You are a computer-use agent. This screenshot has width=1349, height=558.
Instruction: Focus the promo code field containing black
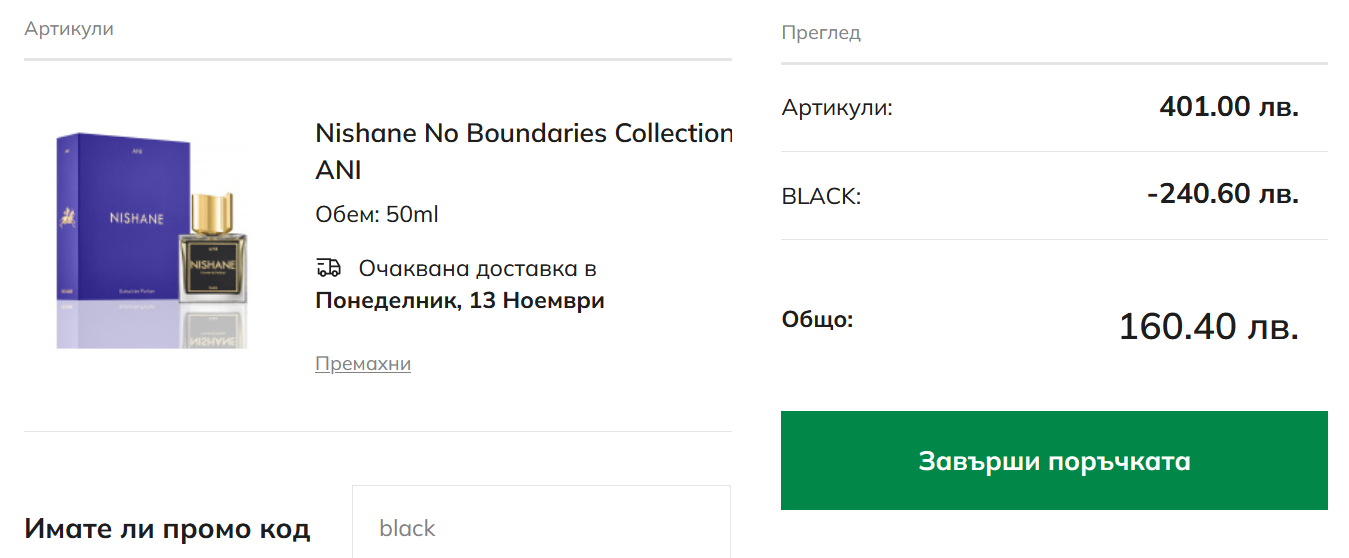[540, 527]
